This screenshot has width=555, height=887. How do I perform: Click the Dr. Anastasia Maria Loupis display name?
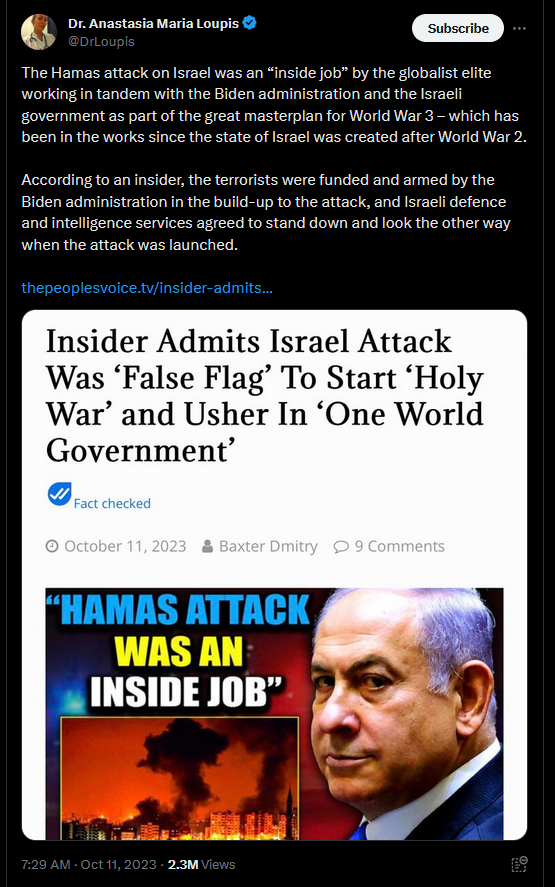click(153, 24)
